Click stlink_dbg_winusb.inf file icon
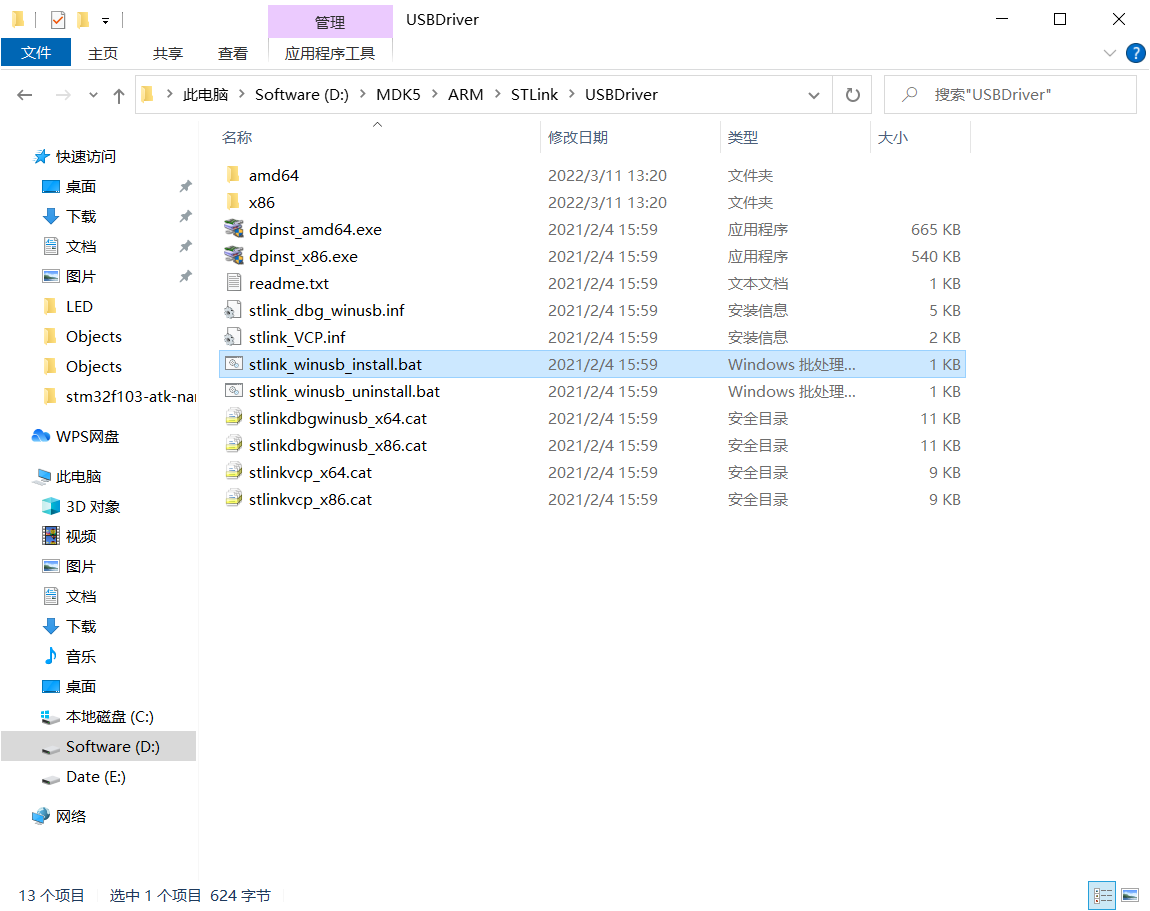Screen dimensions: 1150x911 point(233,310)
